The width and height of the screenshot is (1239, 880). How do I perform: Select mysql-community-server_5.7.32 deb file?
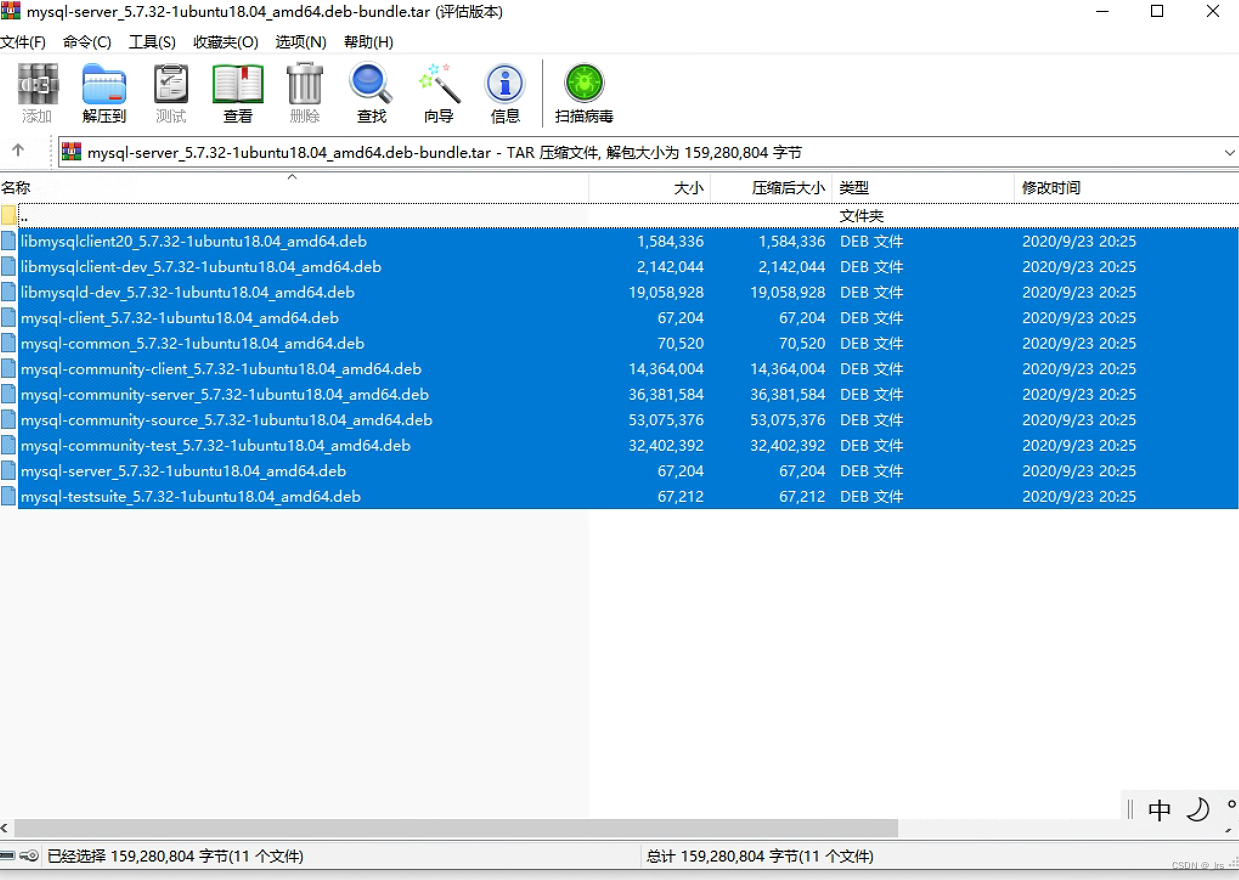225,394
